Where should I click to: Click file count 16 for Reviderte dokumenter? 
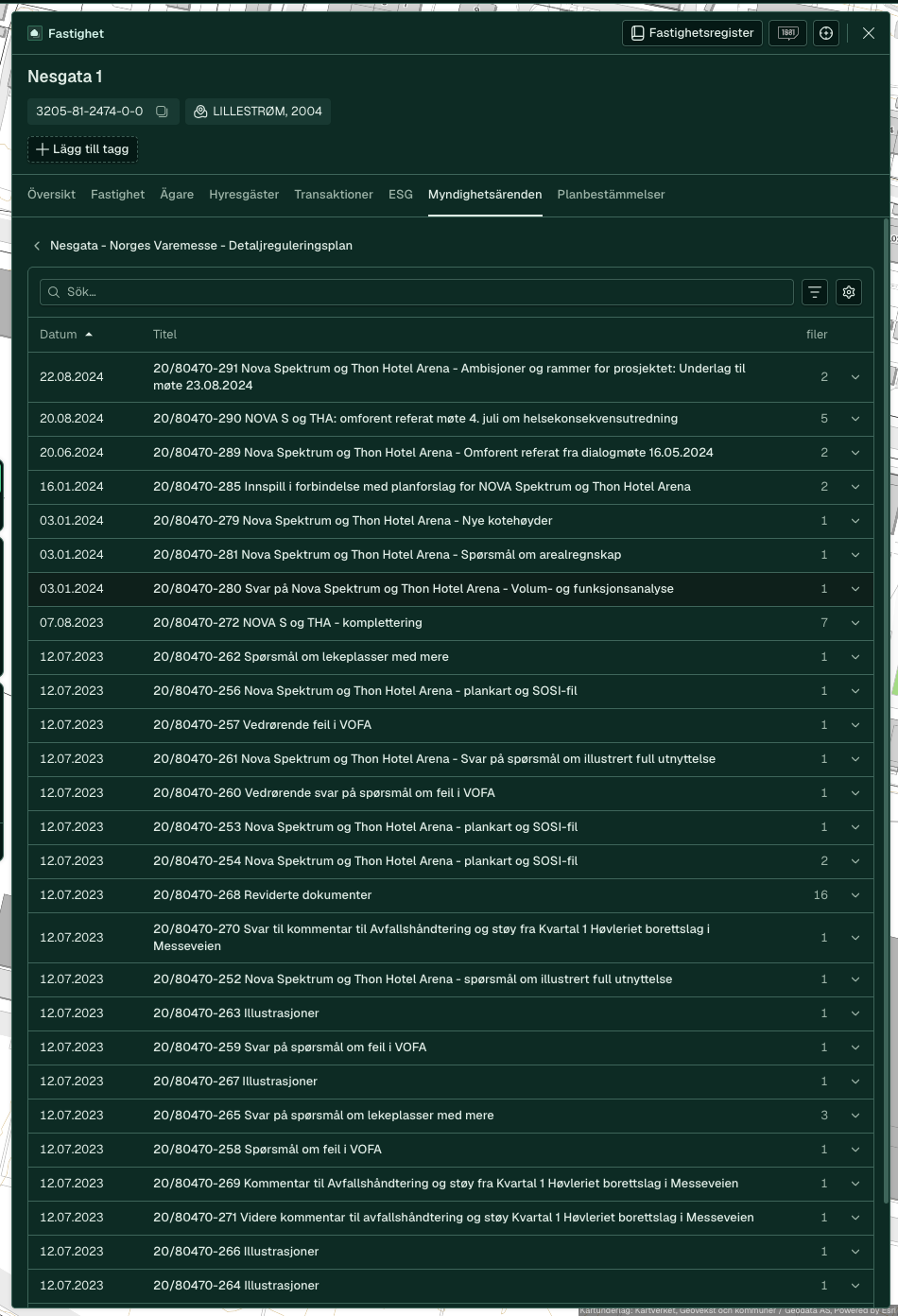point(820,895)
